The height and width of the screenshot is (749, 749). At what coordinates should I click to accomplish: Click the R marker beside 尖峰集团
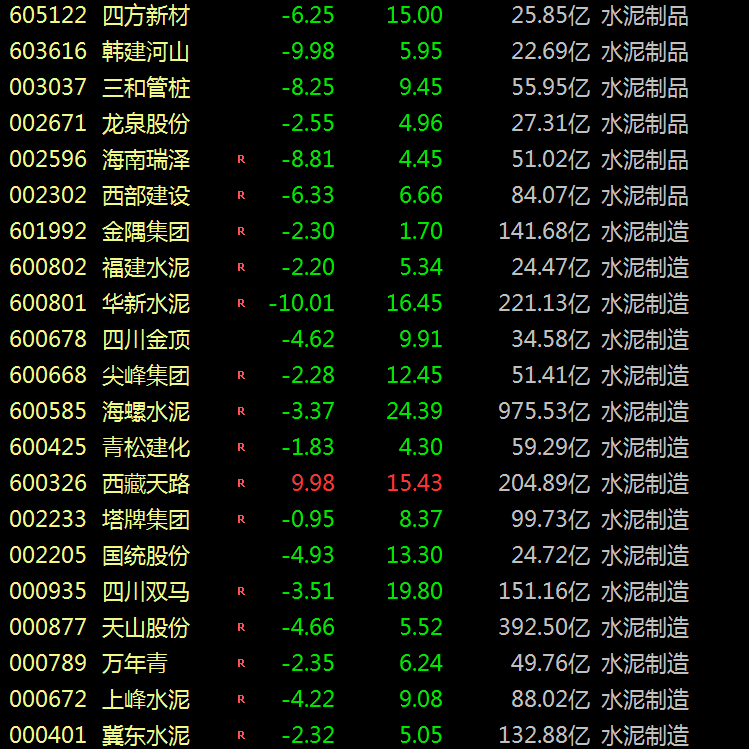coord(241,375)
